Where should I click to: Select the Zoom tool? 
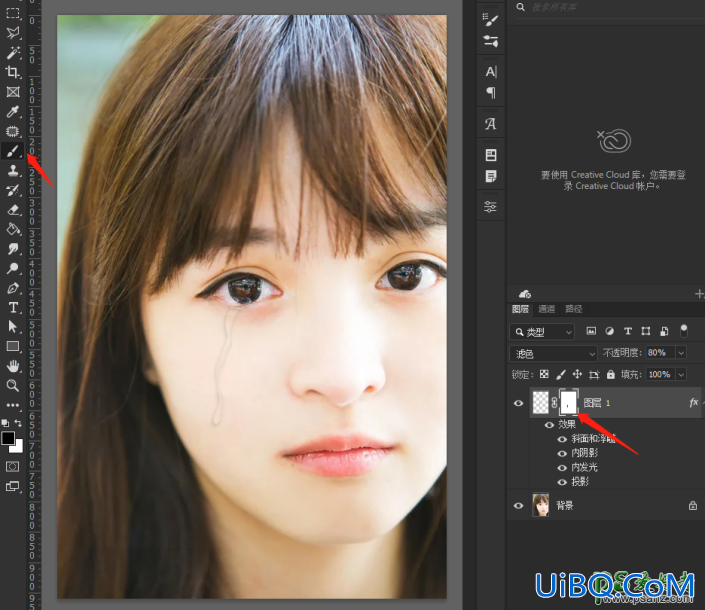[x=13, y=386]
